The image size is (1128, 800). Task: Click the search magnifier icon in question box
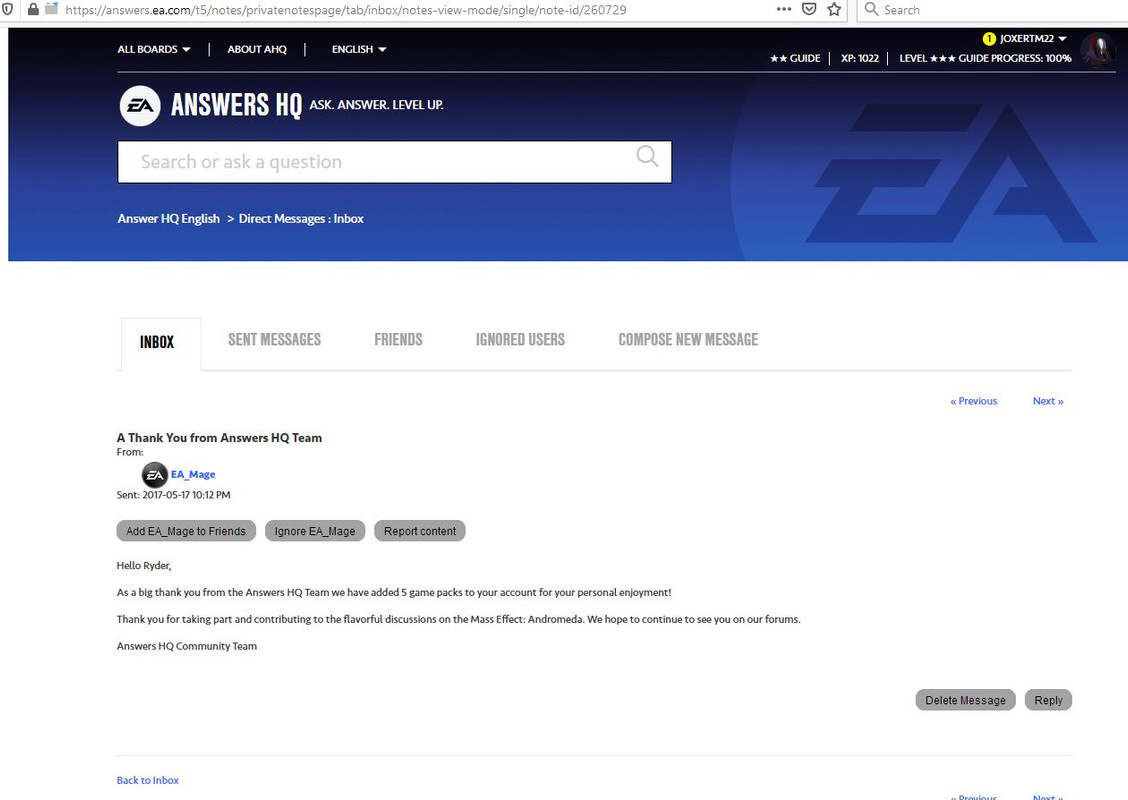pos(647,155)
